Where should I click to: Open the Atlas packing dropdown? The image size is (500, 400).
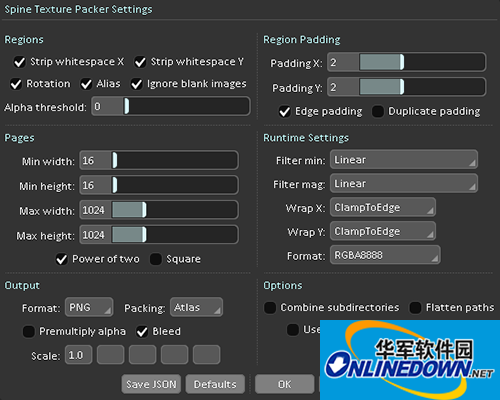tap(196, 307)
